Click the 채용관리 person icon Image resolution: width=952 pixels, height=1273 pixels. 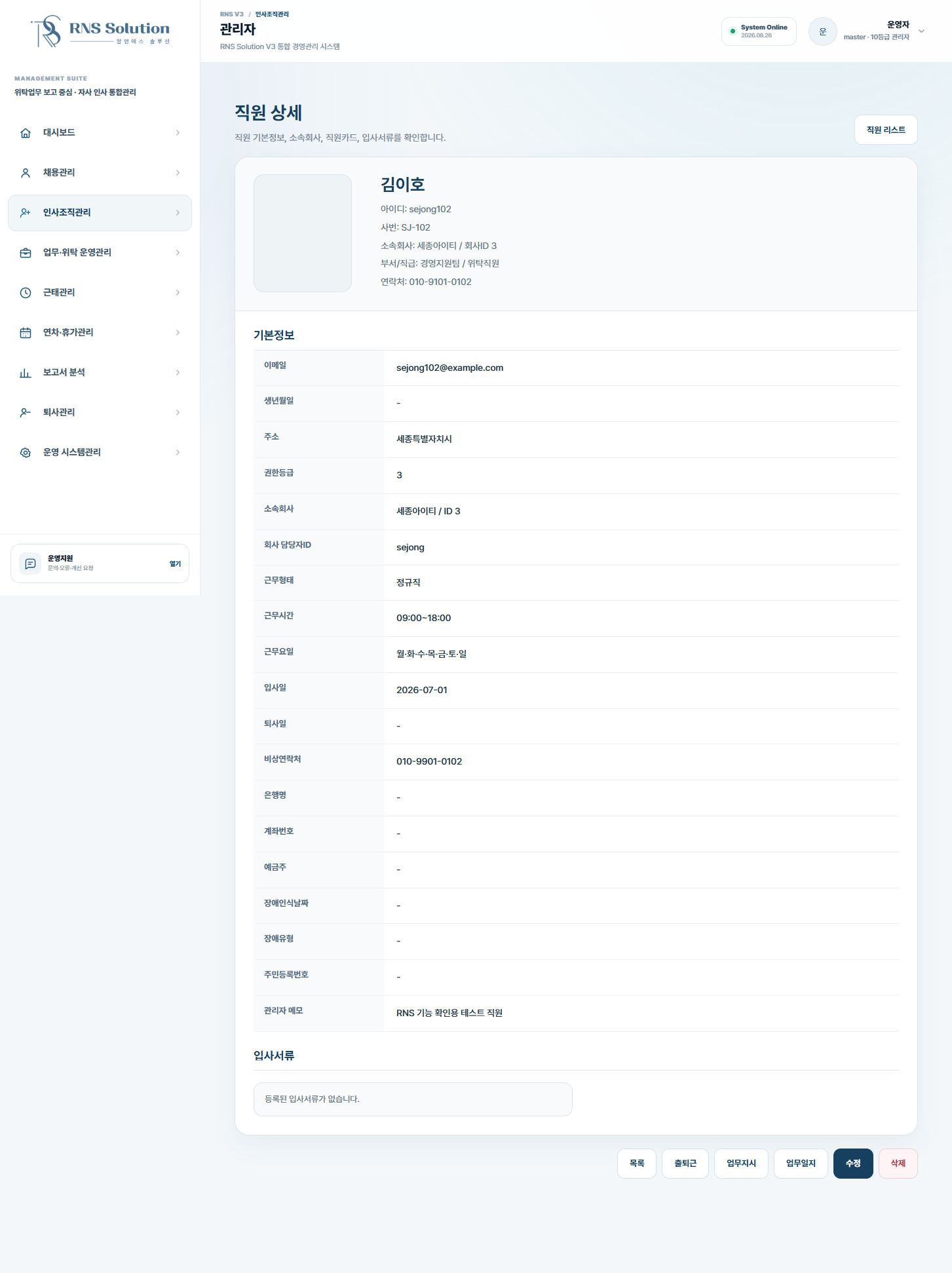click(x=26, y=173)
